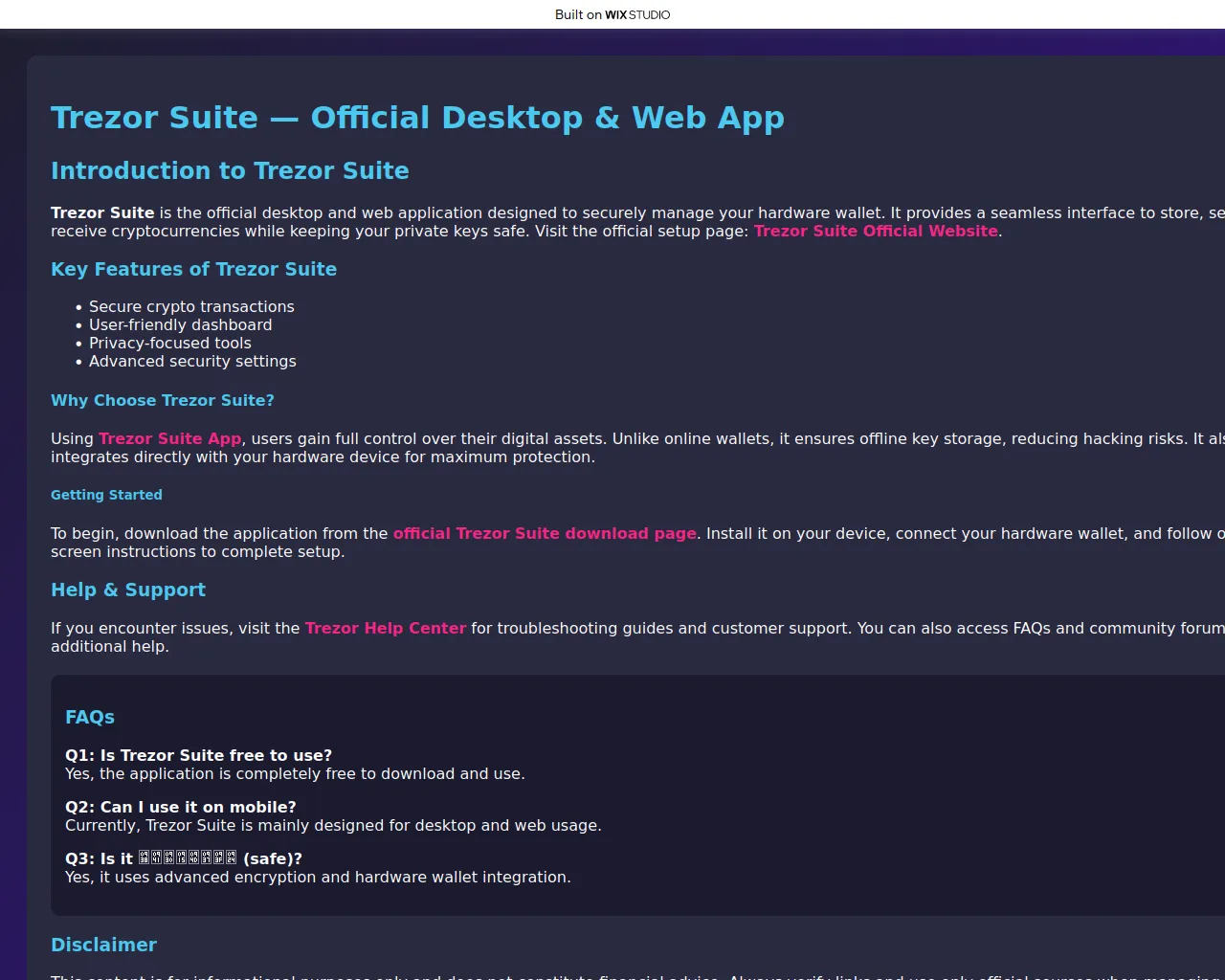
Task: Select question 'Q1: Is Trezor Suite free to use?'
Action: tap(199, 755)
